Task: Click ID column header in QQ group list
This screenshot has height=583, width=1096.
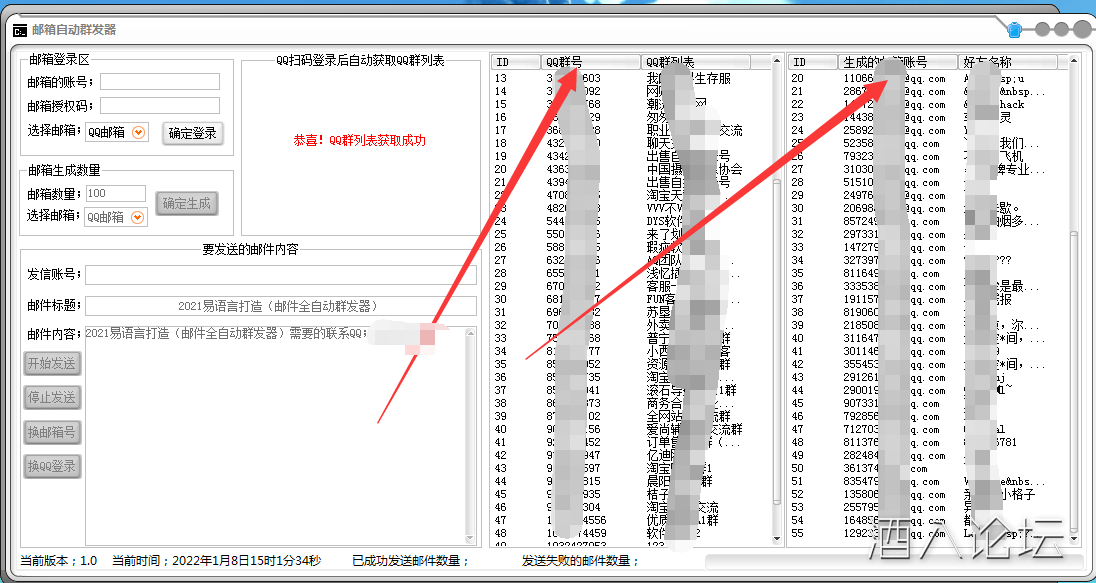Action: pyautogui.click(x=515, y=62)
